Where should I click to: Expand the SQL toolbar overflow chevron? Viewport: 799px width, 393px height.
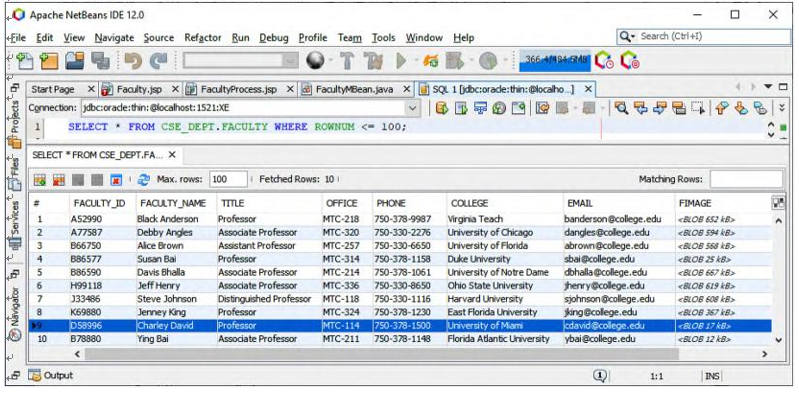tap(782, 108)
